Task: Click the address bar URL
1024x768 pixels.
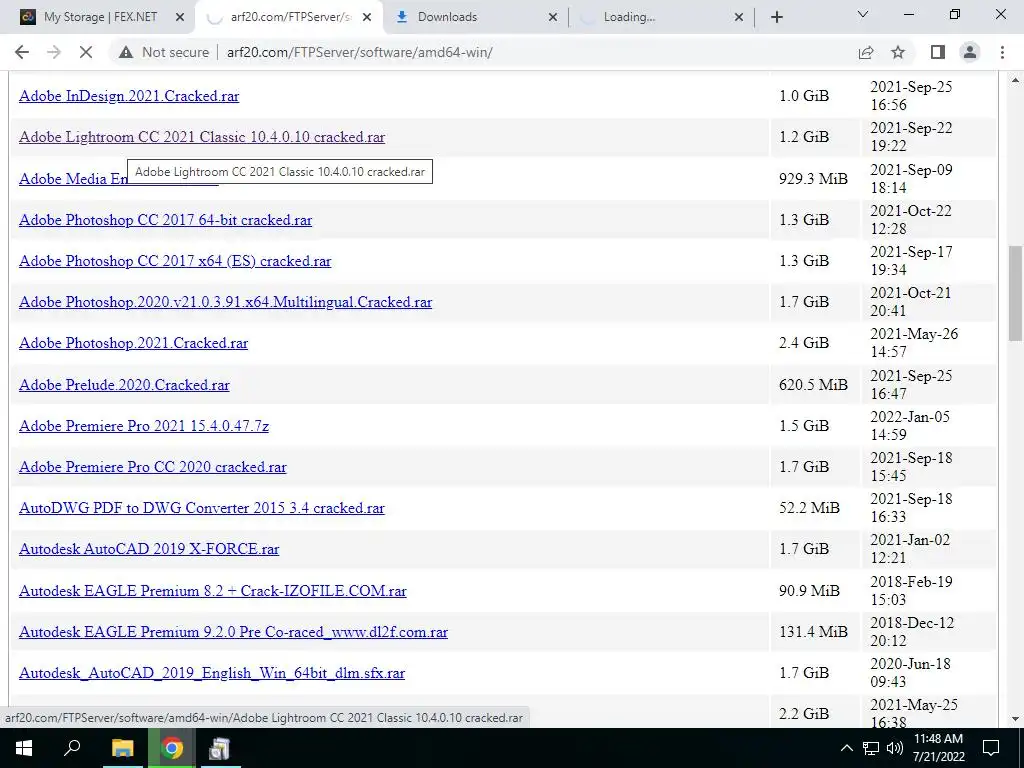Action: pos(359,52)
